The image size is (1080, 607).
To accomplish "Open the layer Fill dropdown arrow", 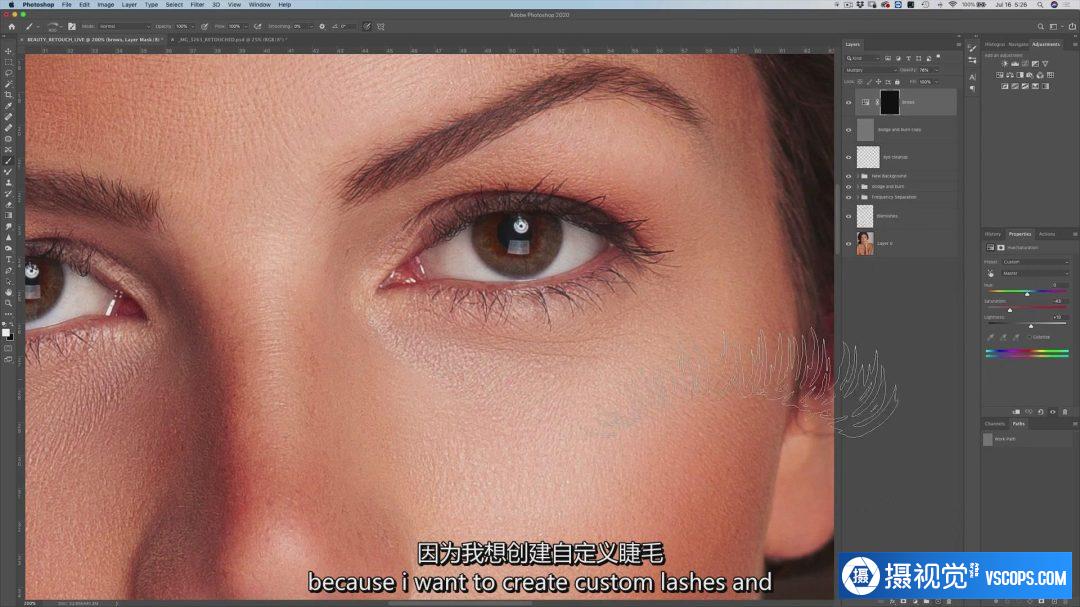I will [x=936, y=82].
